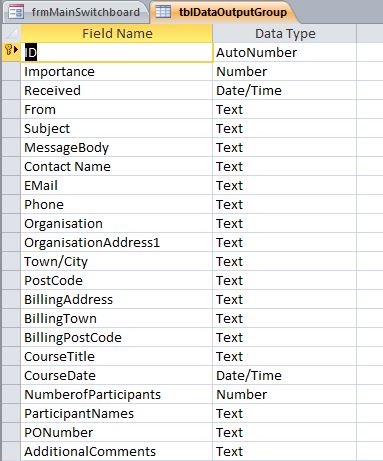383x461 pixels.
Task: Select the AutoNumber data type cell
Action: tap(284, 52)
